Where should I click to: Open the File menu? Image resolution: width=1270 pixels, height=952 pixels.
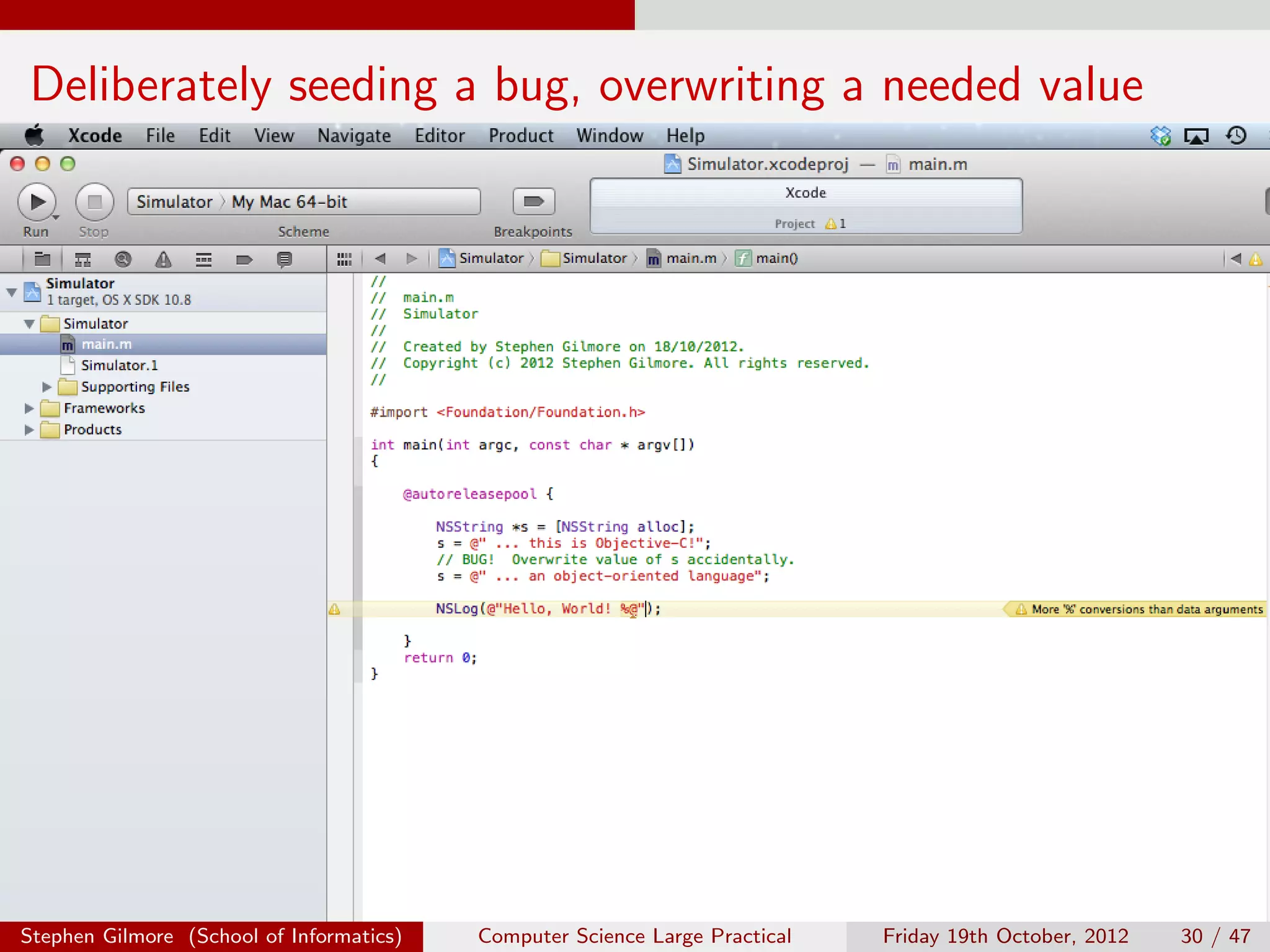pos(160,135)
